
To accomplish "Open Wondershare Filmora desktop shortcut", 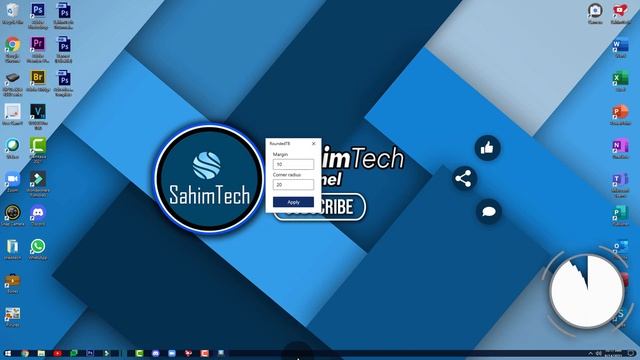I will click(x=38, y=183).
